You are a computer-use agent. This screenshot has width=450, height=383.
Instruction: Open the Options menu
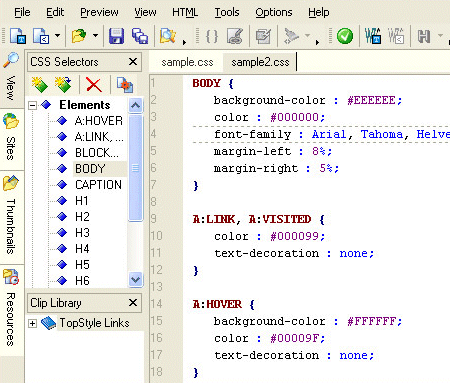[274, 12]
